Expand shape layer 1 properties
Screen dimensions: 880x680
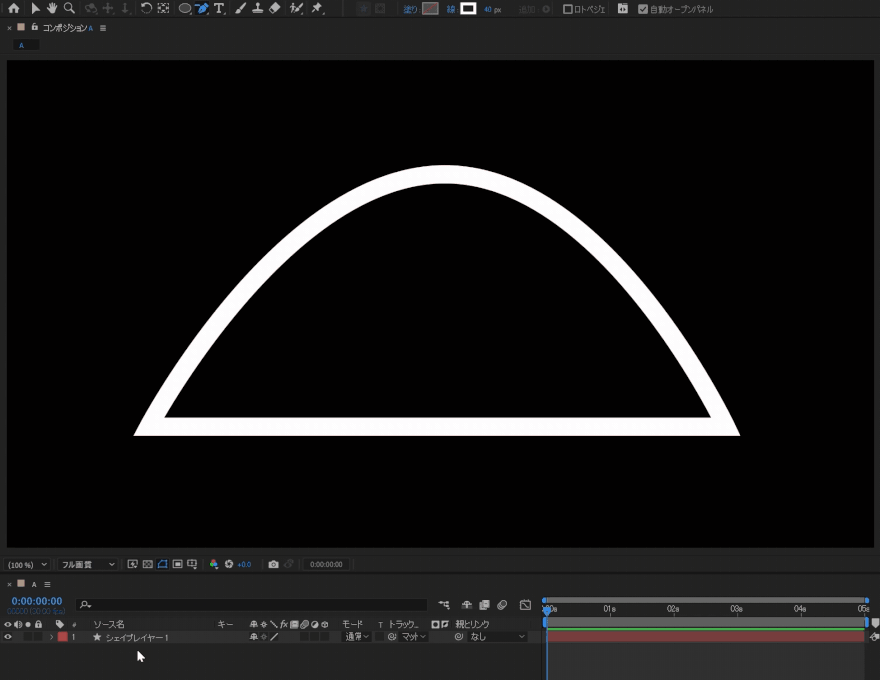(x=51, y=637)
